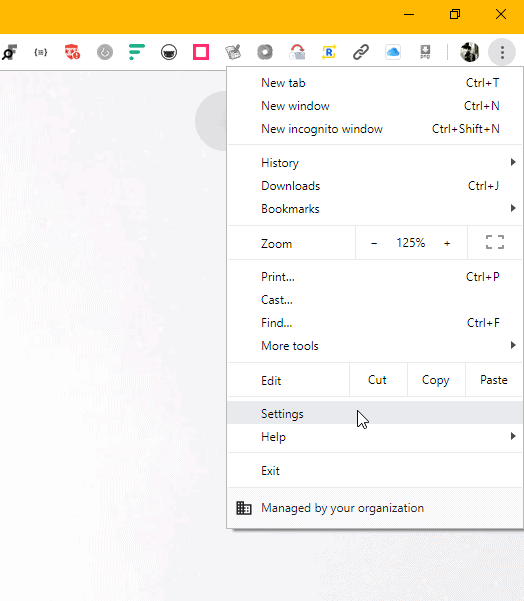Screen dimensions: 524x601
Task: Click the chain link extension icon
Action: tap(361, 52)
